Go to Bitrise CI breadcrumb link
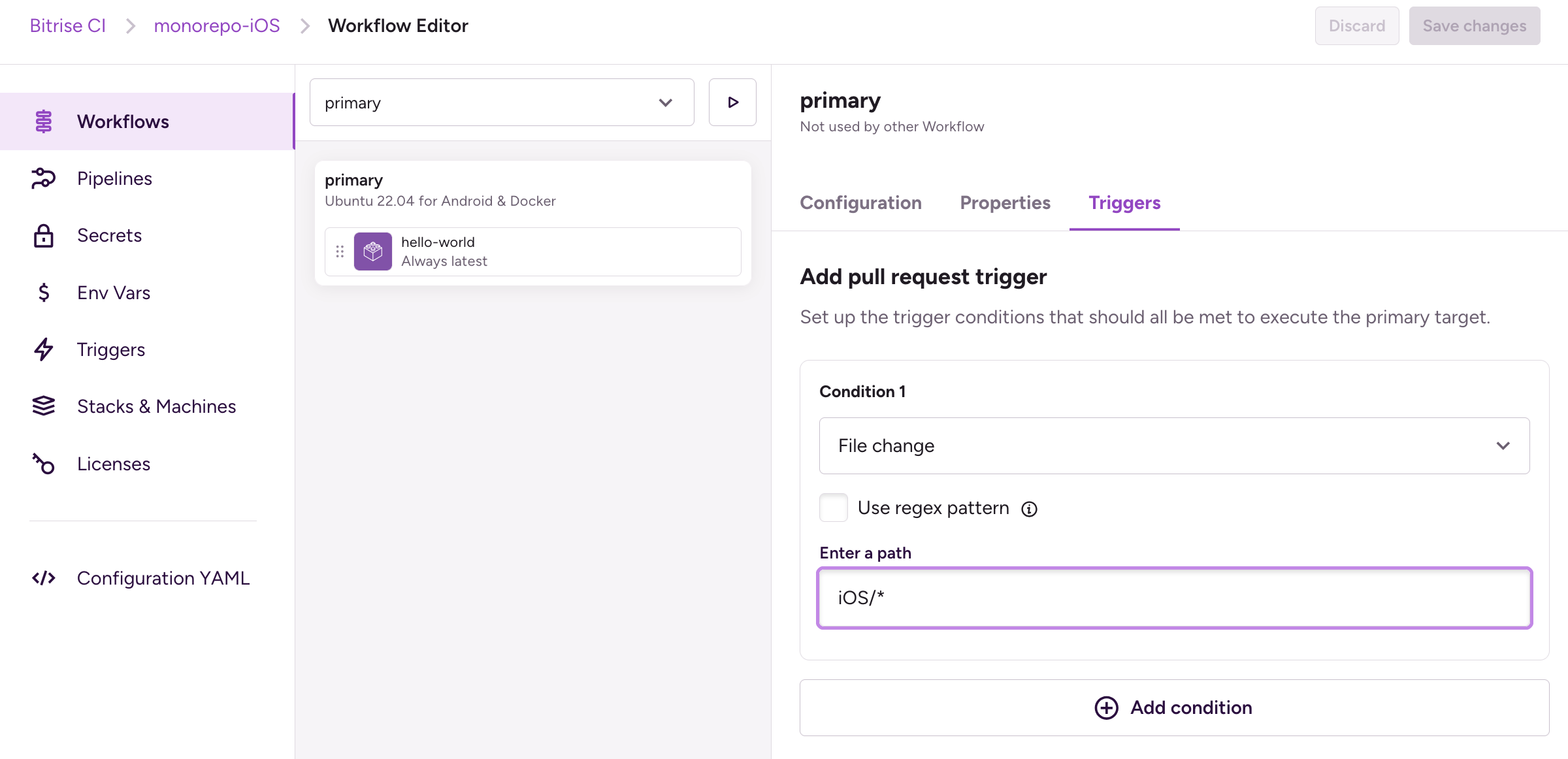 pyautogui.click(x=68, y=26)
